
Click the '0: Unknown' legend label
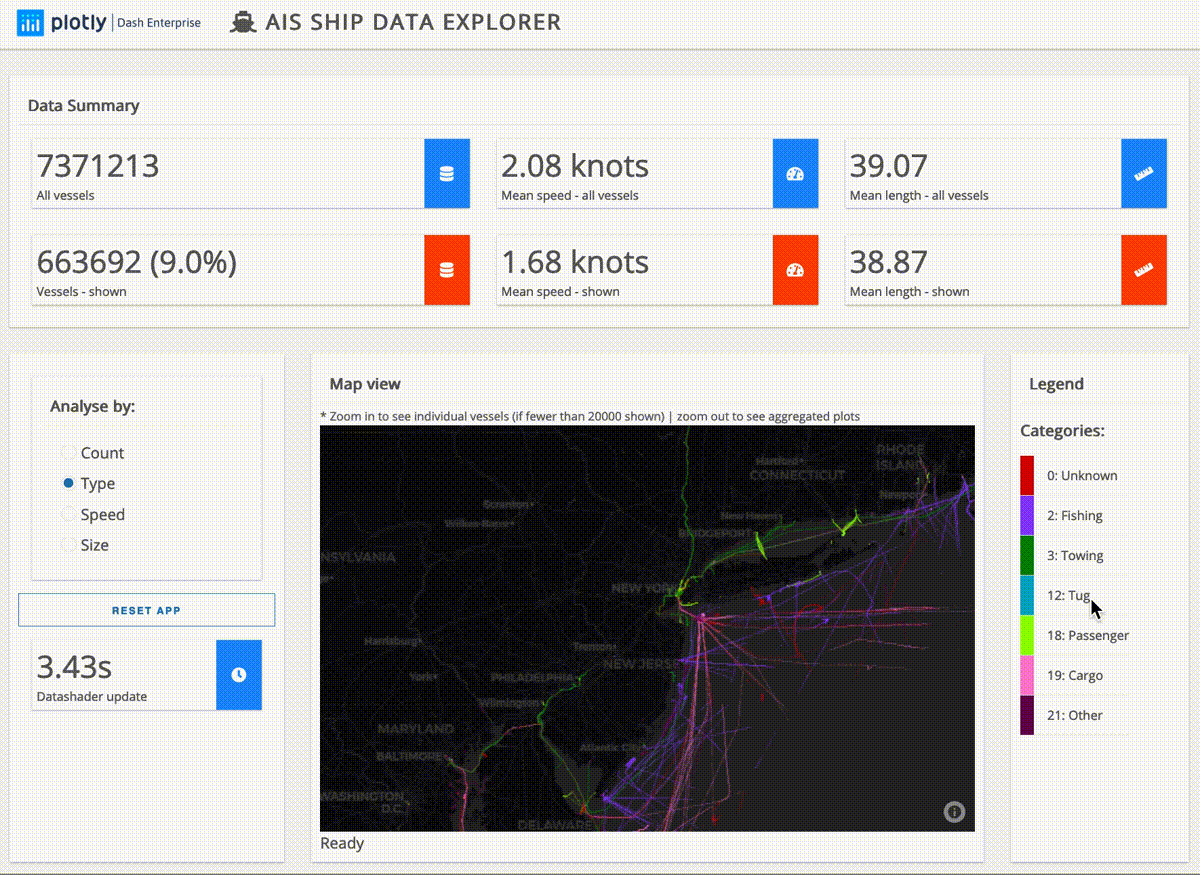click(1082, 476)
